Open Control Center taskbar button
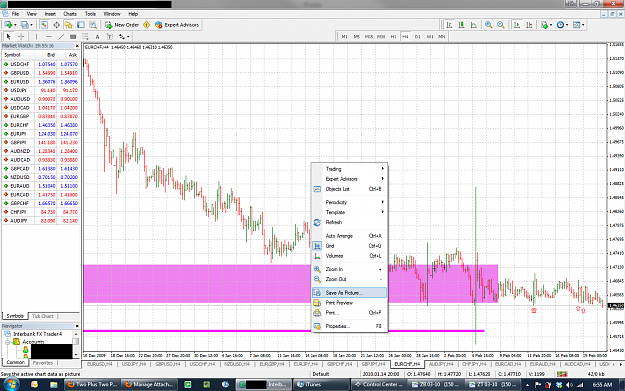This screenshot has width=625, height=391. 379,385
